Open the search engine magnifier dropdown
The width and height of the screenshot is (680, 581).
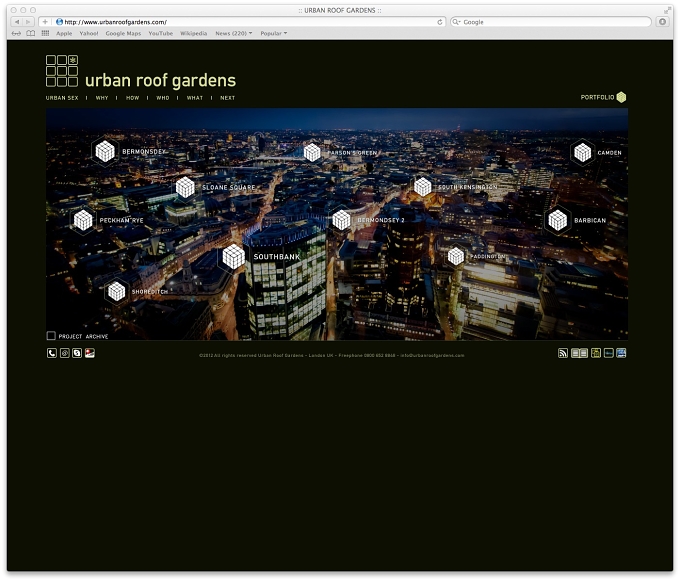[456, 22]
